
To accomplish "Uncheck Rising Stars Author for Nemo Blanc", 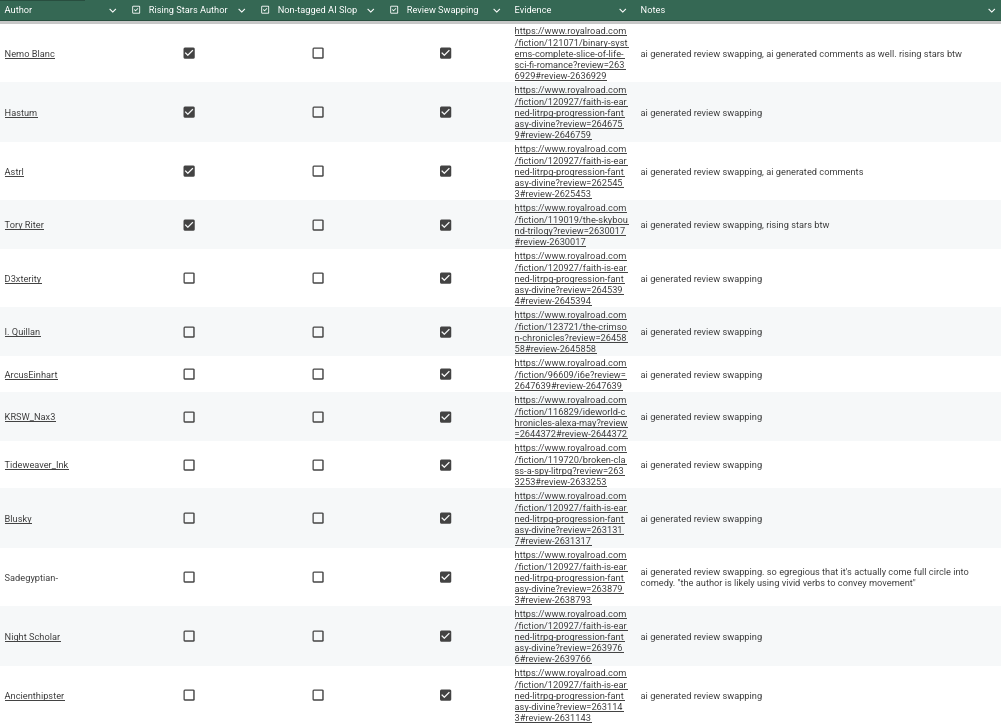I will click(189, 53).
